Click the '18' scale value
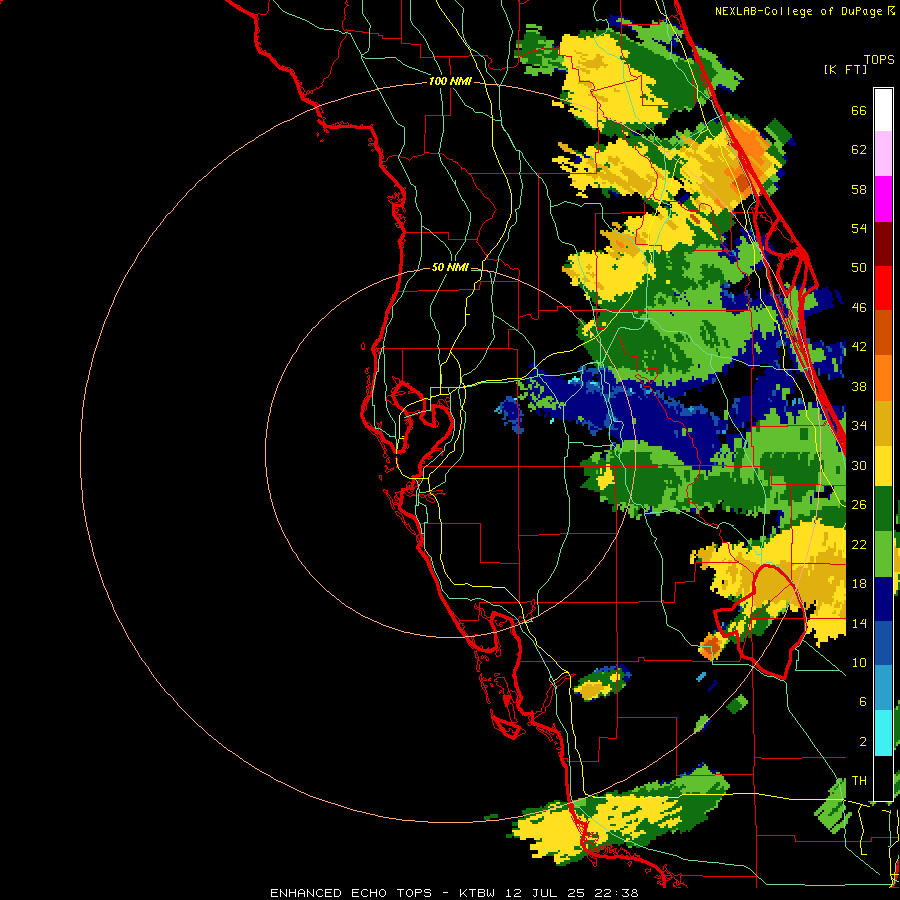Image resolution: width=900 pixels, height=900 pixels. coord(859,584)
